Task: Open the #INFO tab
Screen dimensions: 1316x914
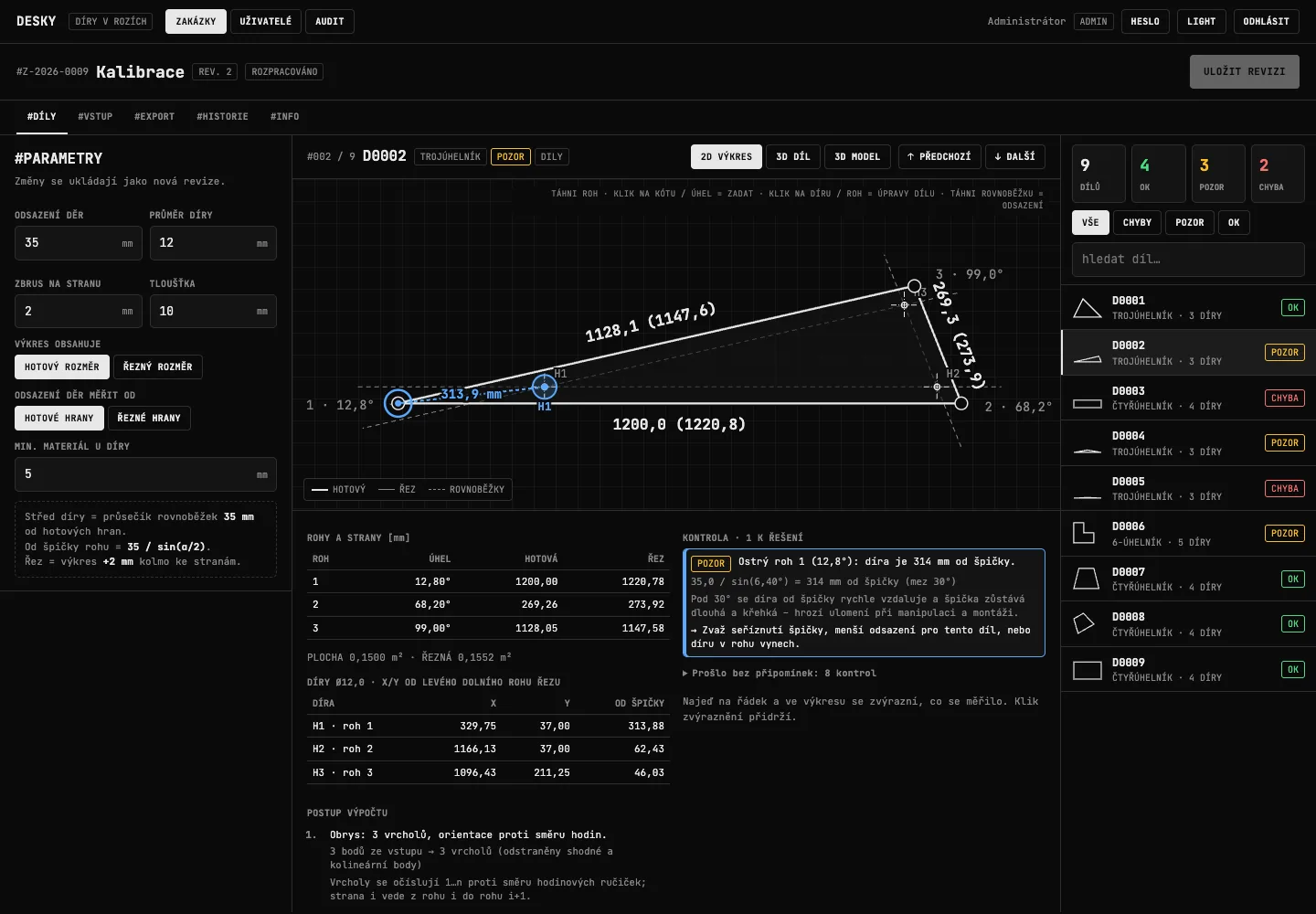Action: coord(284,117)
